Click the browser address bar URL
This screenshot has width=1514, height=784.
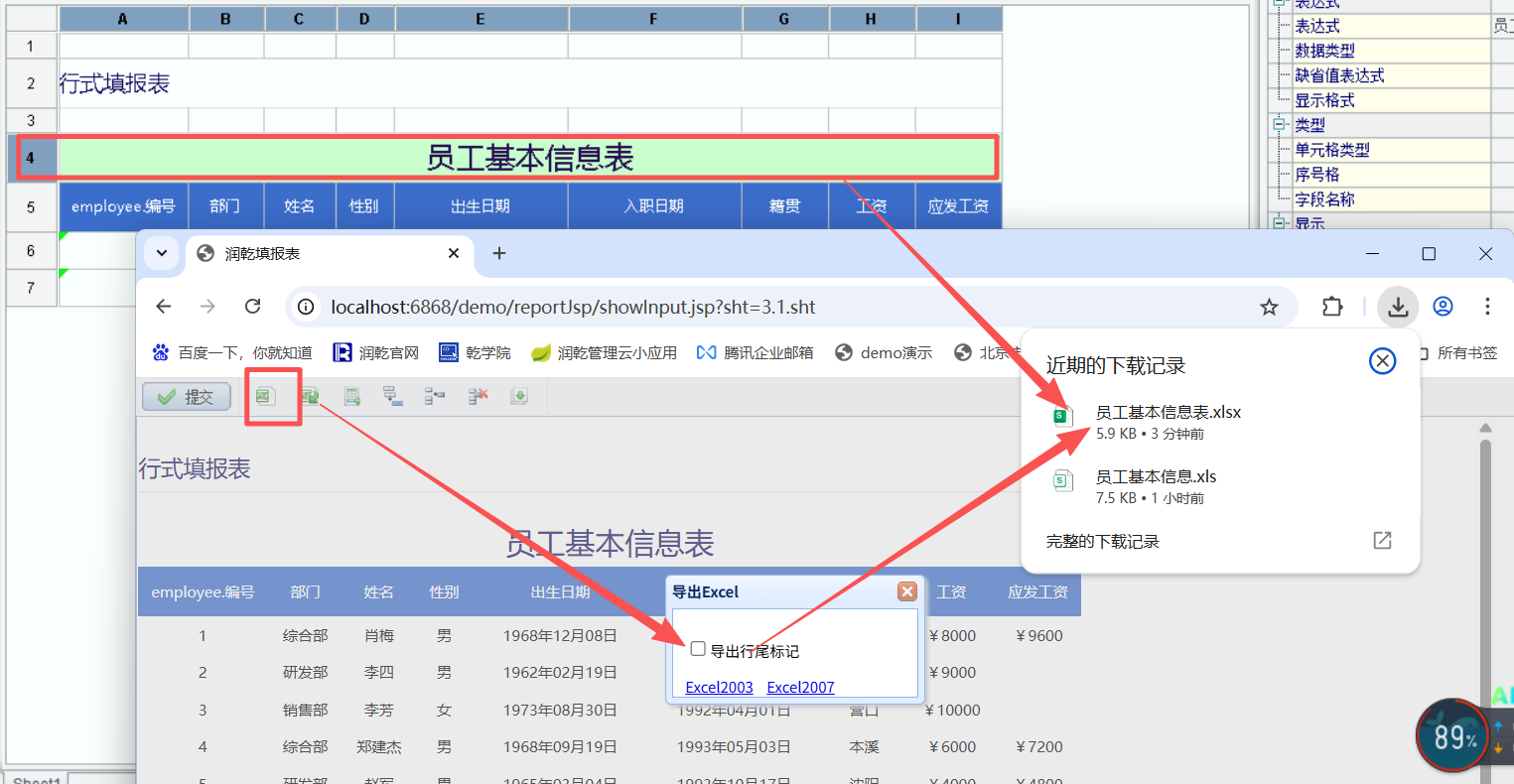click(x=573, y=307)
